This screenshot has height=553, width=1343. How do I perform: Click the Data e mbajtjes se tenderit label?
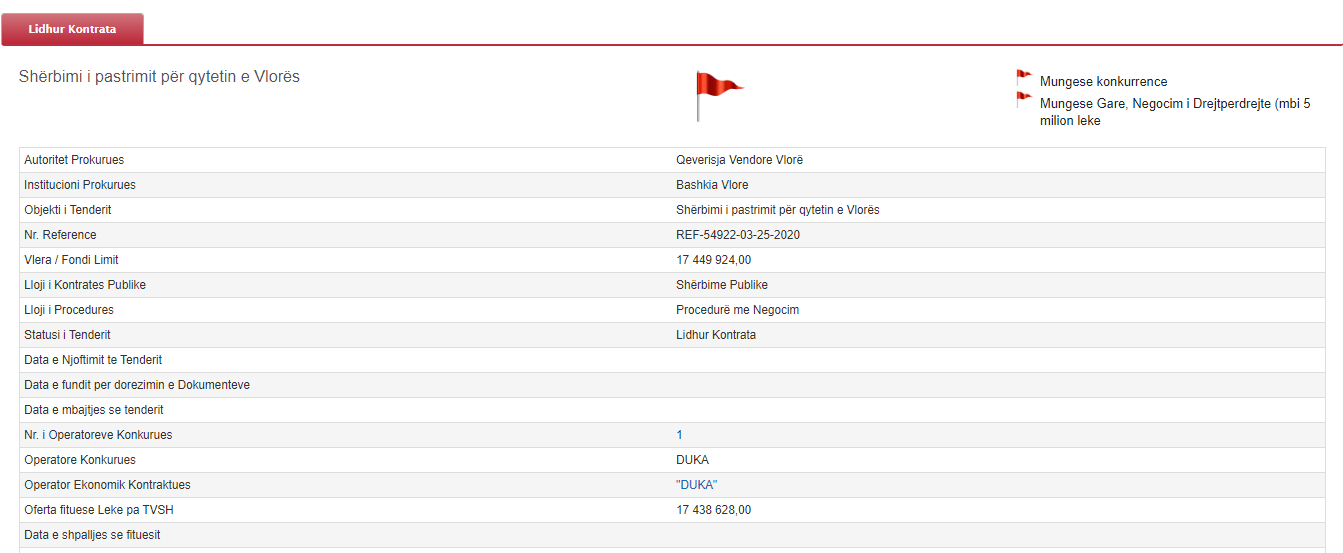94,410
